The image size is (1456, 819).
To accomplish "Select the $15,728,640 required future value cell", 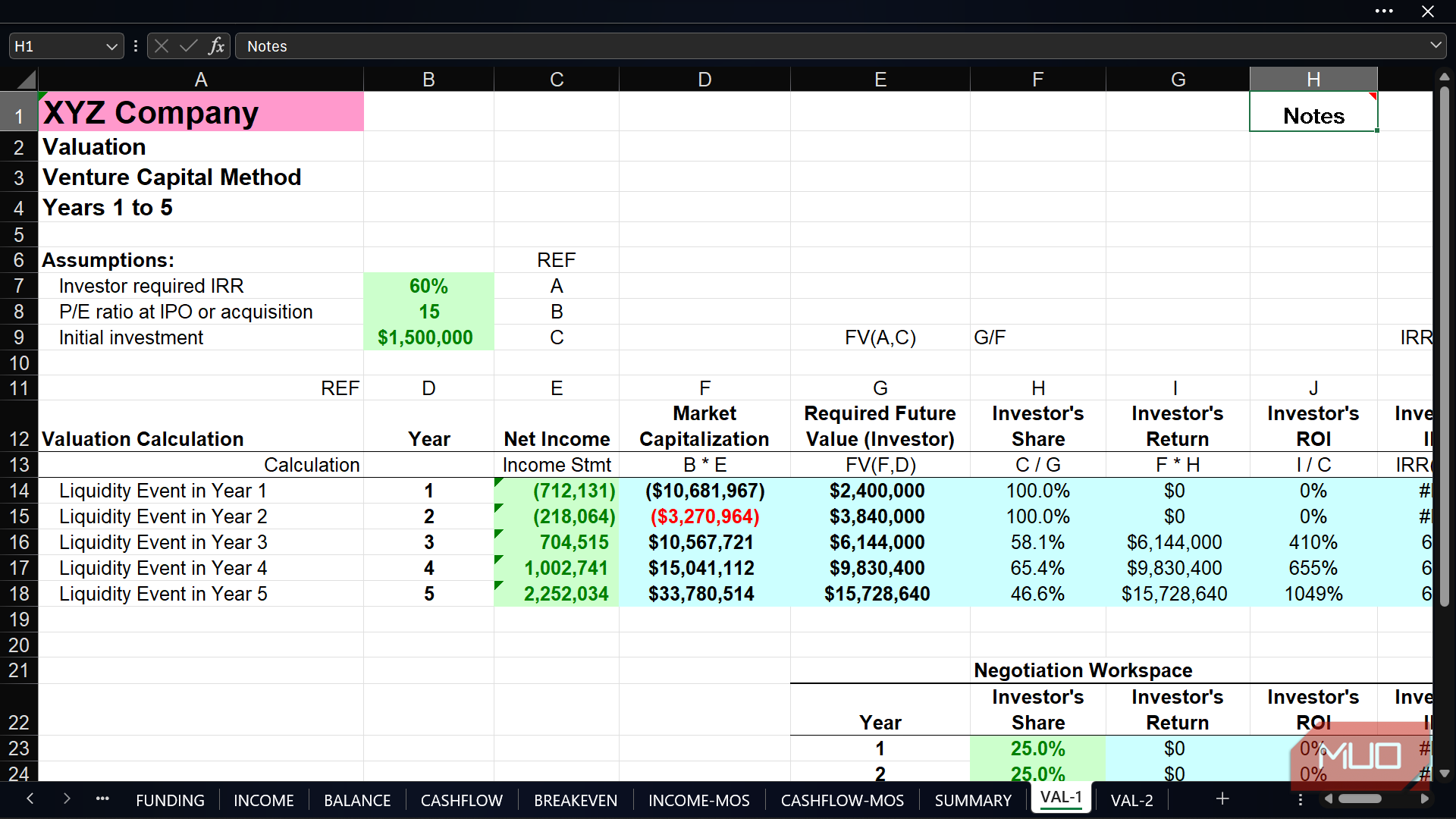I will (880, 594).
